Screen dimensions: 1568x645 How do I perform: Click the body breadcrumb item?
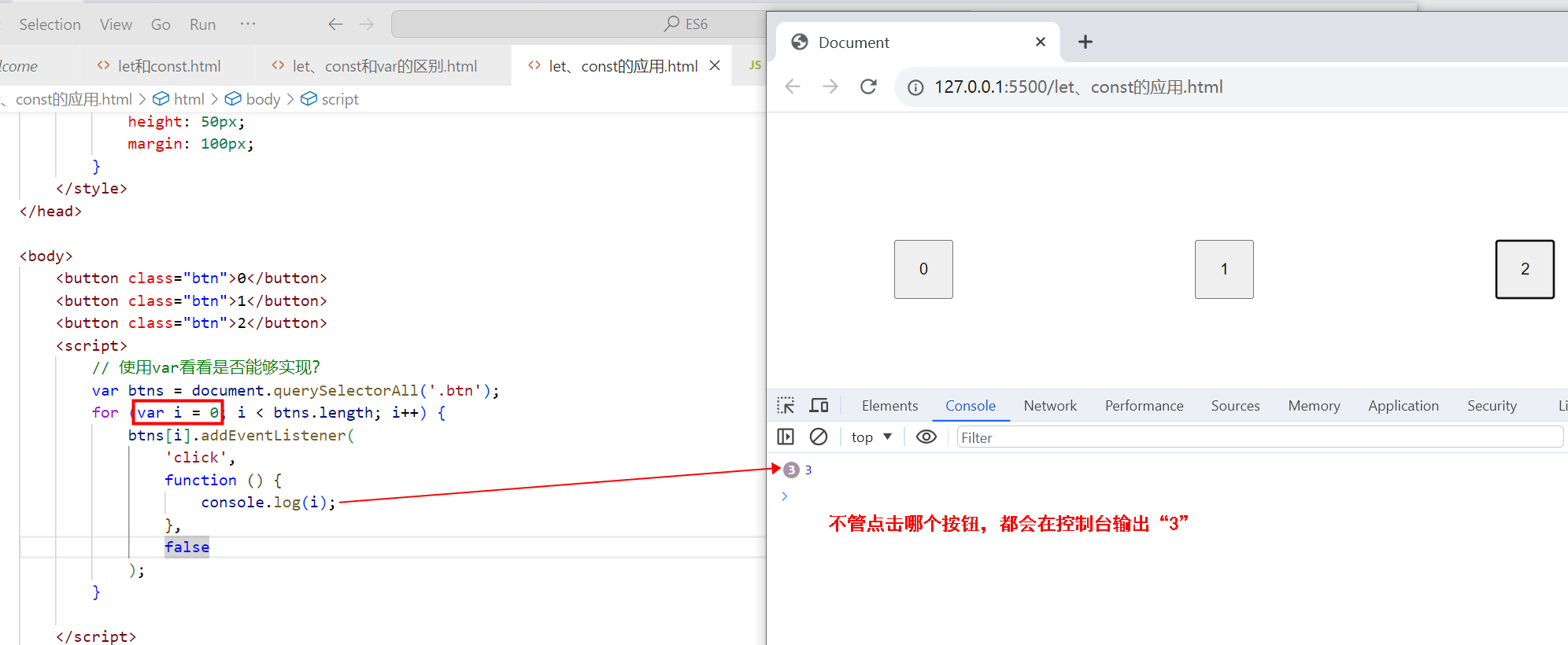tap(253, 99)
